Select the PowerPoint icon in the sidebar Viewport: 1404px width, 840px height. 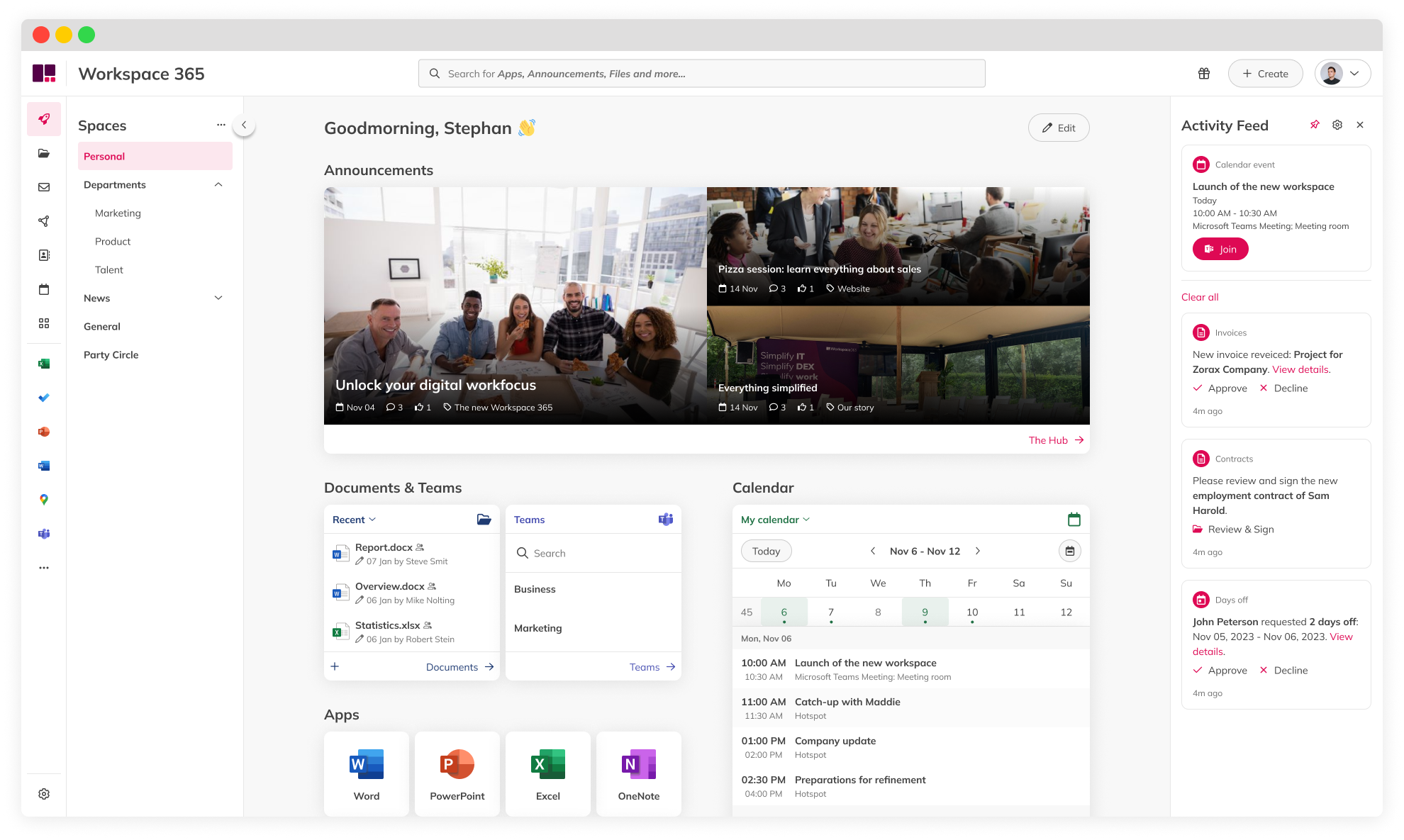point(44,431)
